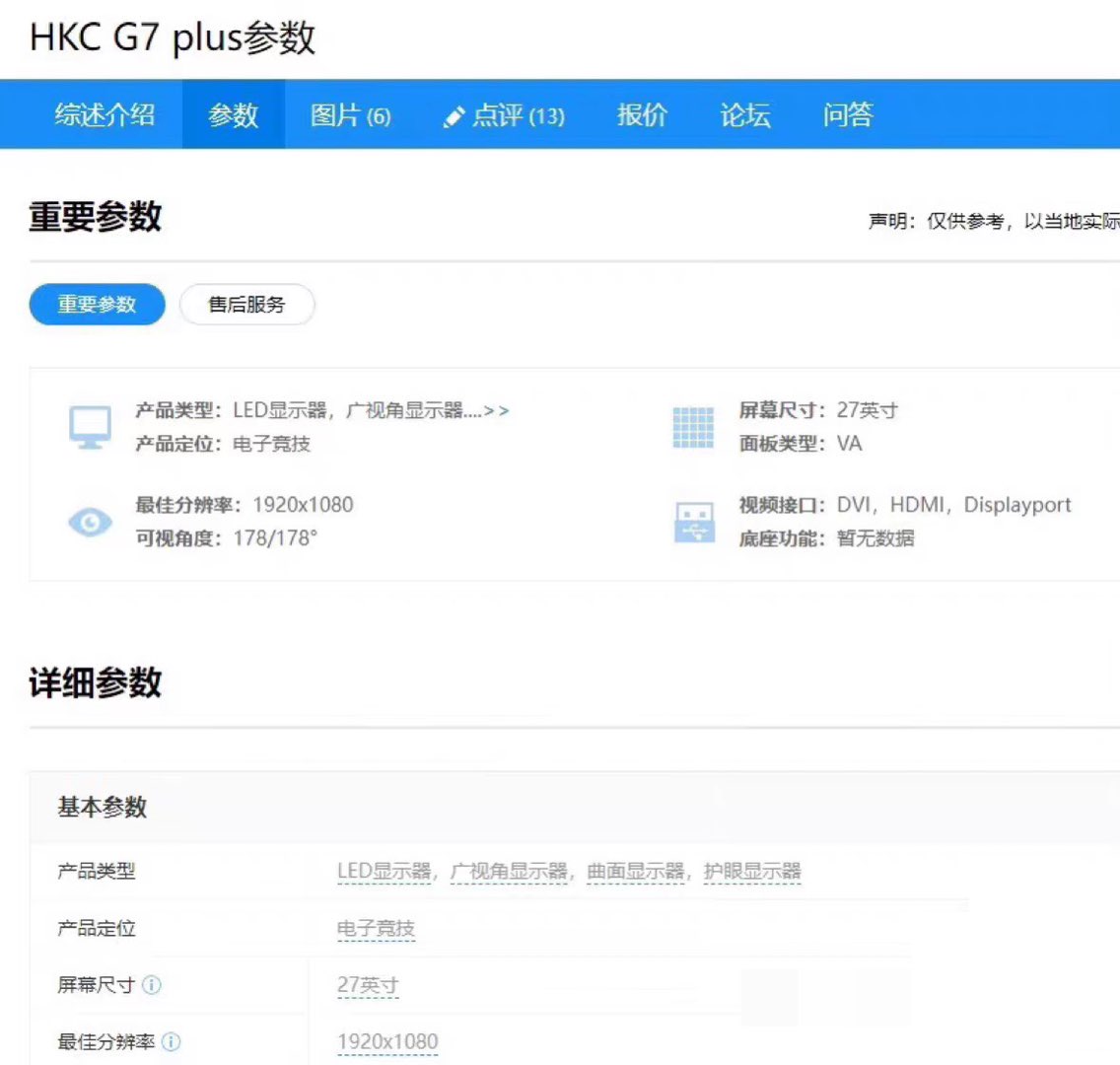Select the 参数 tab

pos(234,115)
